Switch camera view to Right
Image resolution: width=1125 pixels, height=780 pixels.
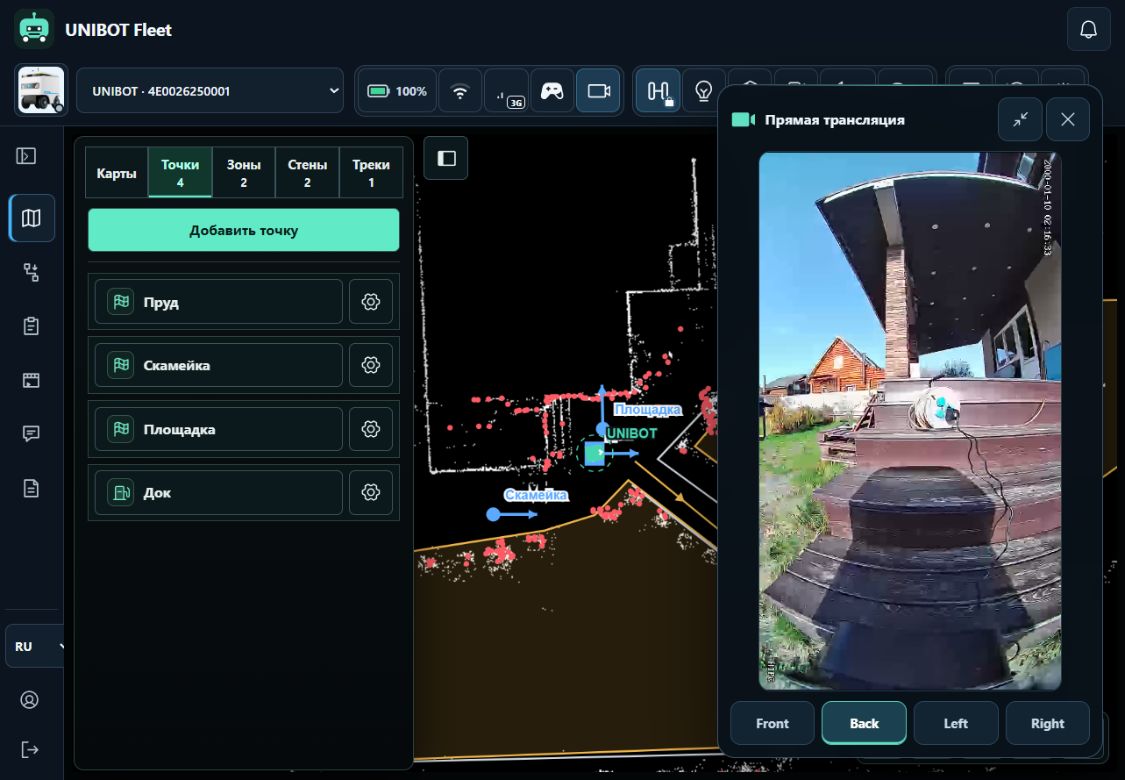(x=1048, y=723)
